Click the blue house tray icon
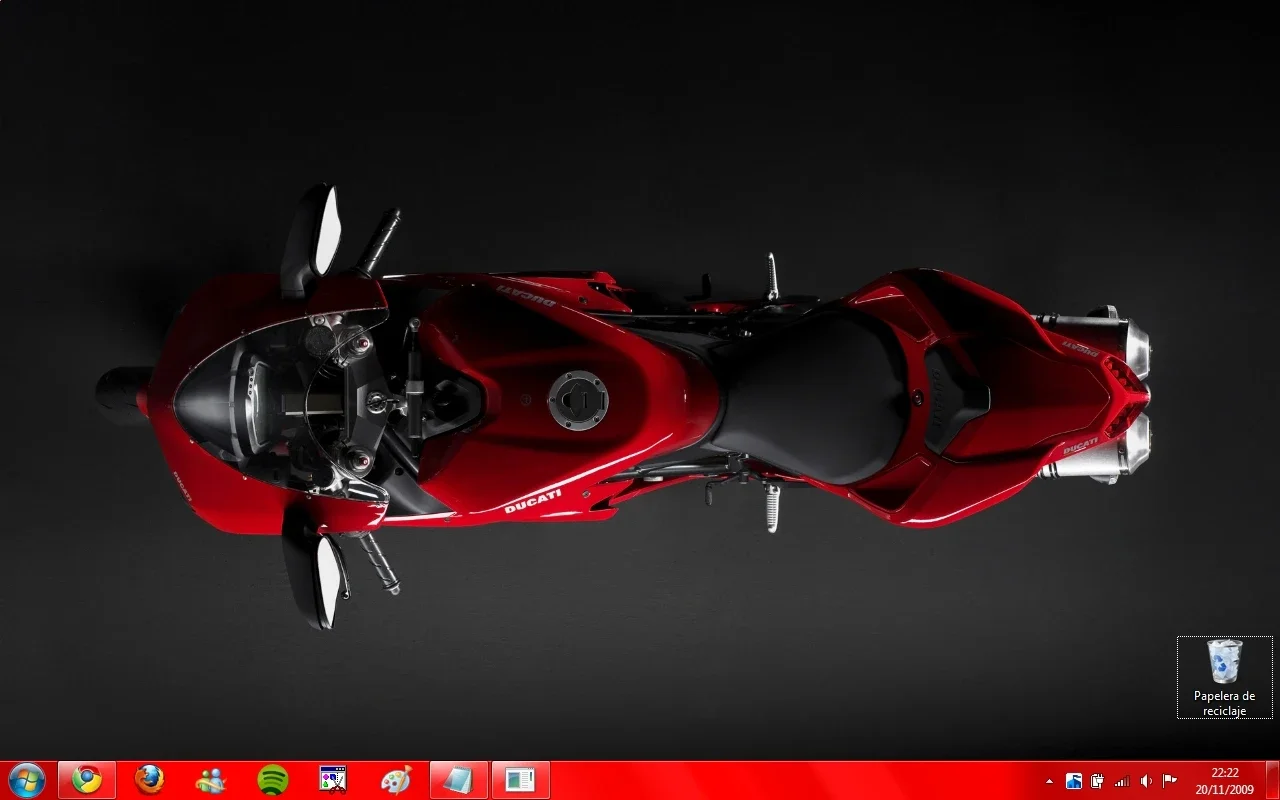 1074,781
